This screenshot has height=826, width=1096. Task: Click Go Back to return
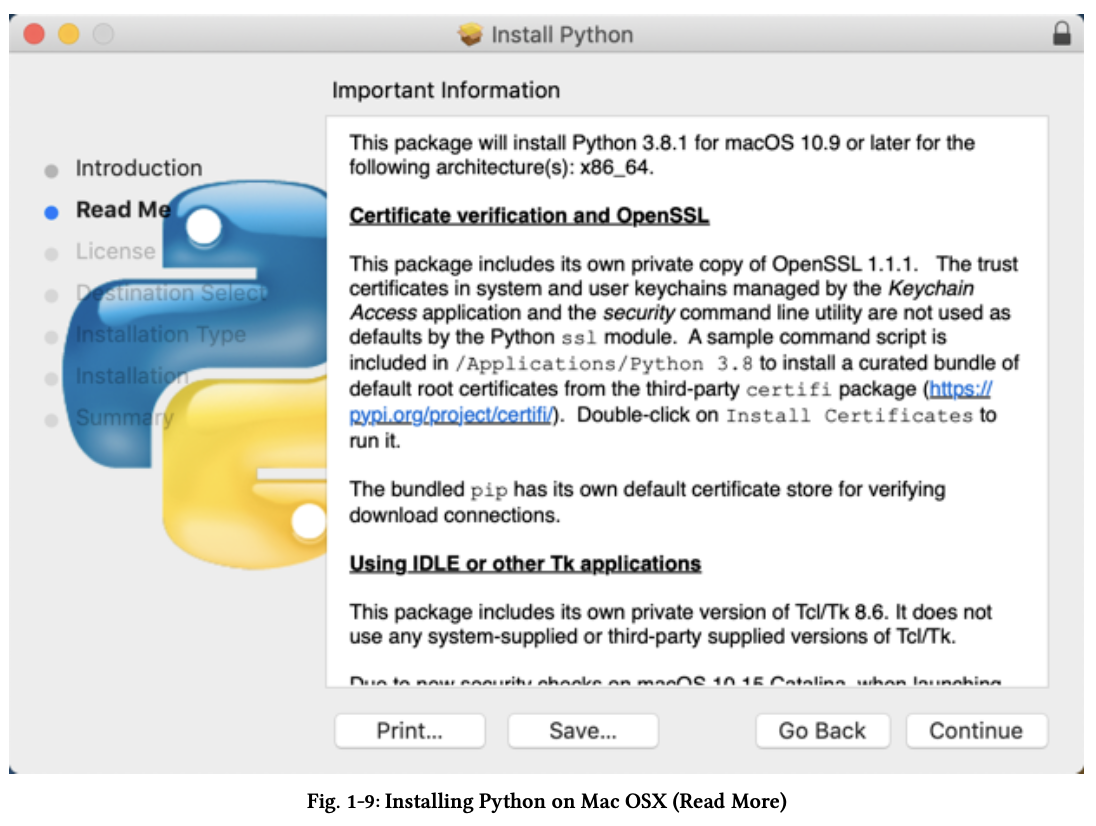pyautogui.click(x=822, y=730)
